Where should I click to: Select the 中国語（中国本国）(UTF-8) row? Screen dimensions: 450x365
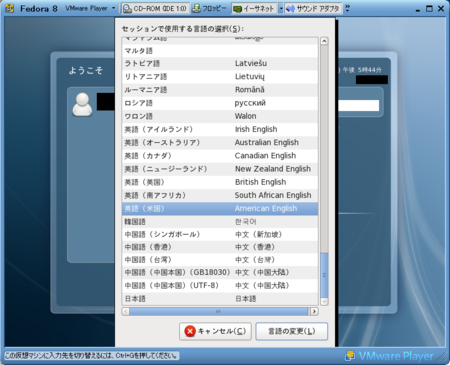[220, 285]
